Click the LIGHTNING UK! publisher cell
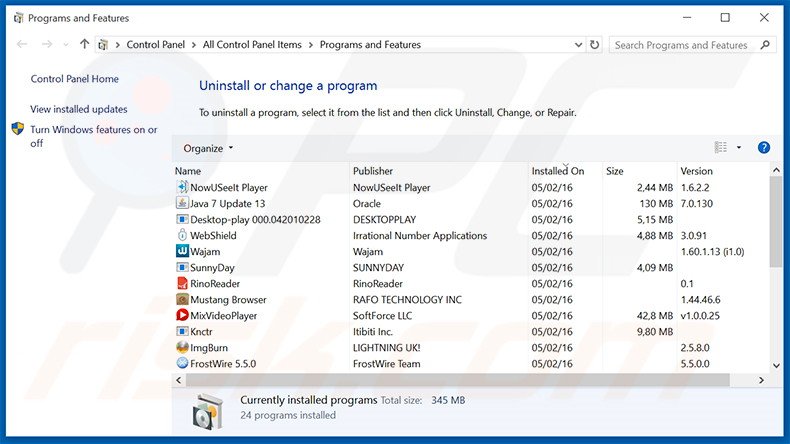The image size is (790, 444). click(386, 348)
